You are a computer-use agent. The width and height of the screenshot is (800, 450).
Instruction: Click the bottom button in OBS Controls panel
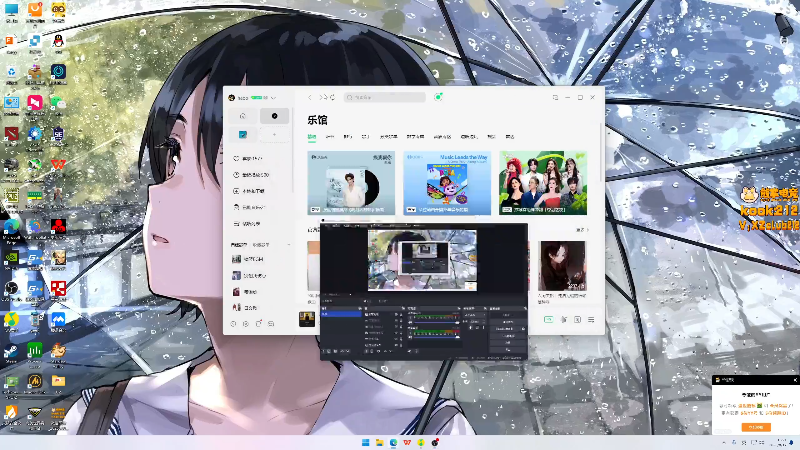(508, 349)
